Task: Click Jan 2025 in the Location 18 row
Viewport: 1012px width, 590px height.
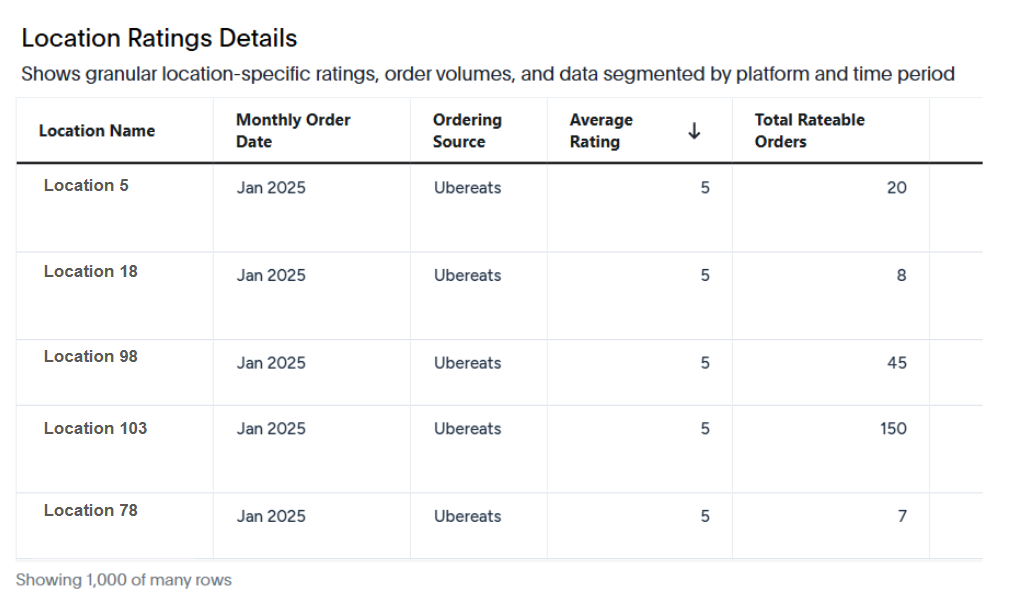Action: tap(270, 276)
